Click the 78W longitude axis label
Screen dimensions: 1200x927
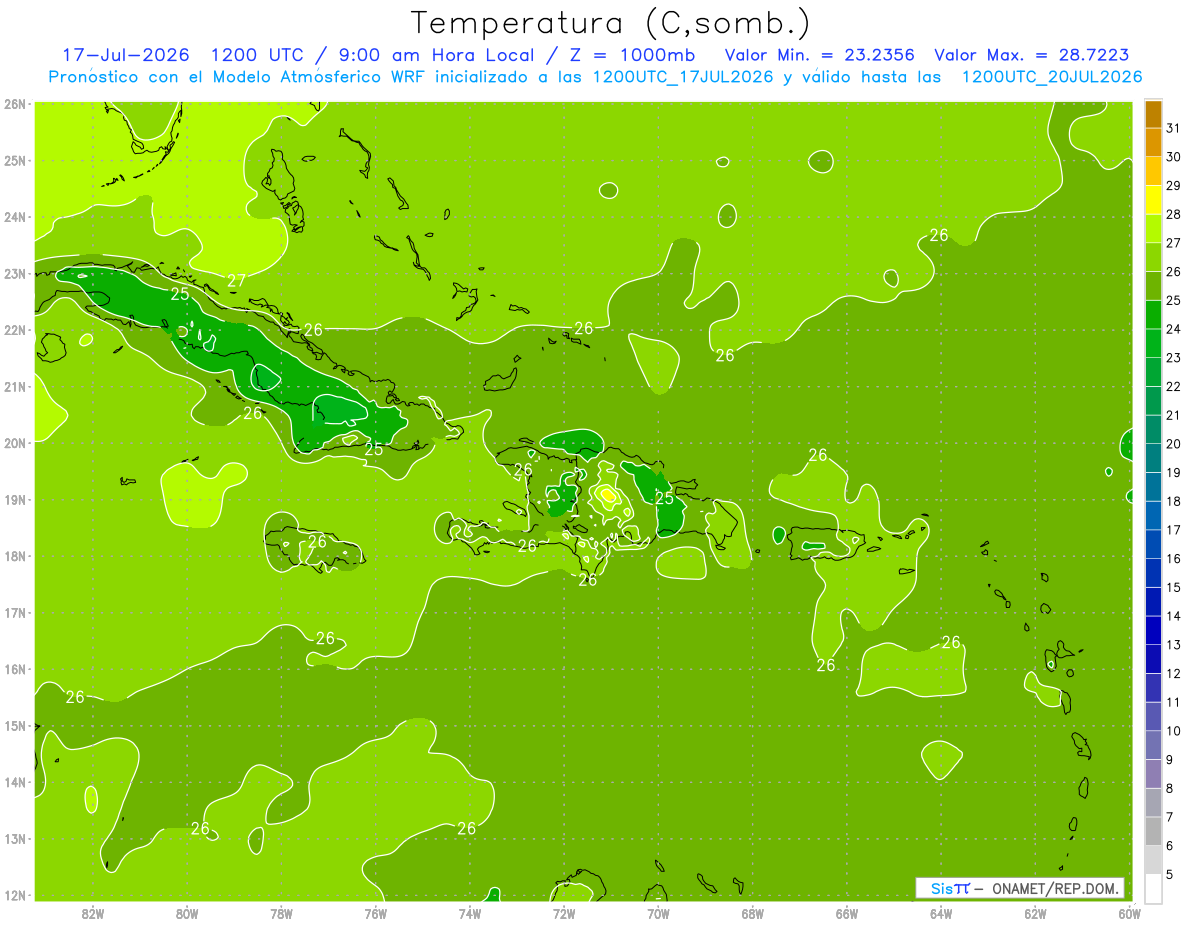coord(281,913)
